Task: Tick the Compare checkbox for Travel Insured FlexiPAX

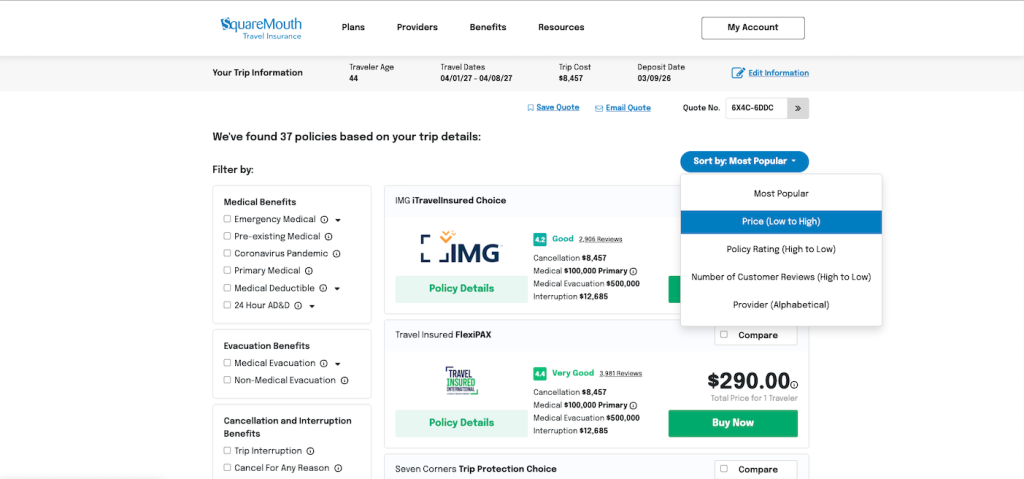Action: 724,335
